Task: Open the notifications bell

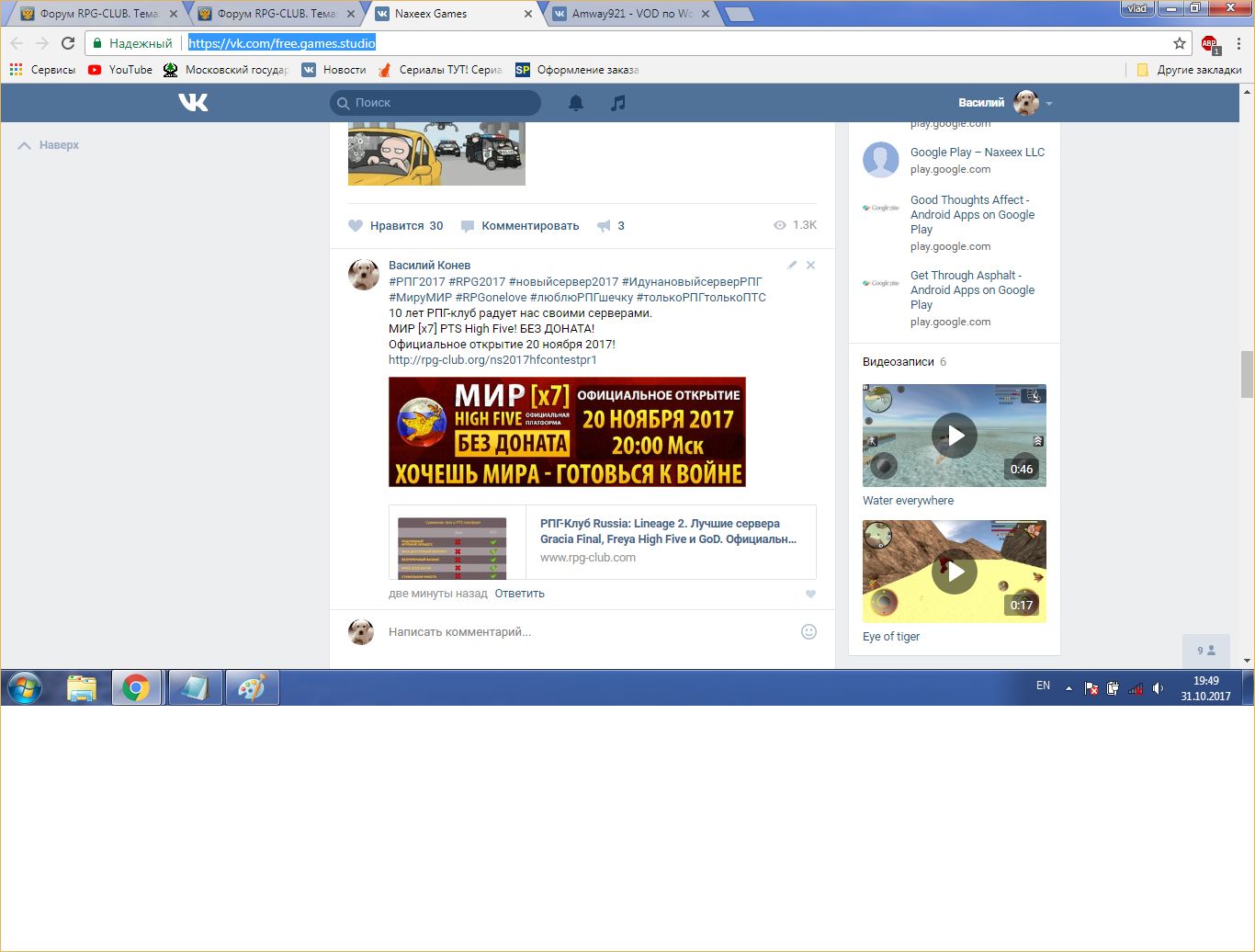Action: pos(576,103)
